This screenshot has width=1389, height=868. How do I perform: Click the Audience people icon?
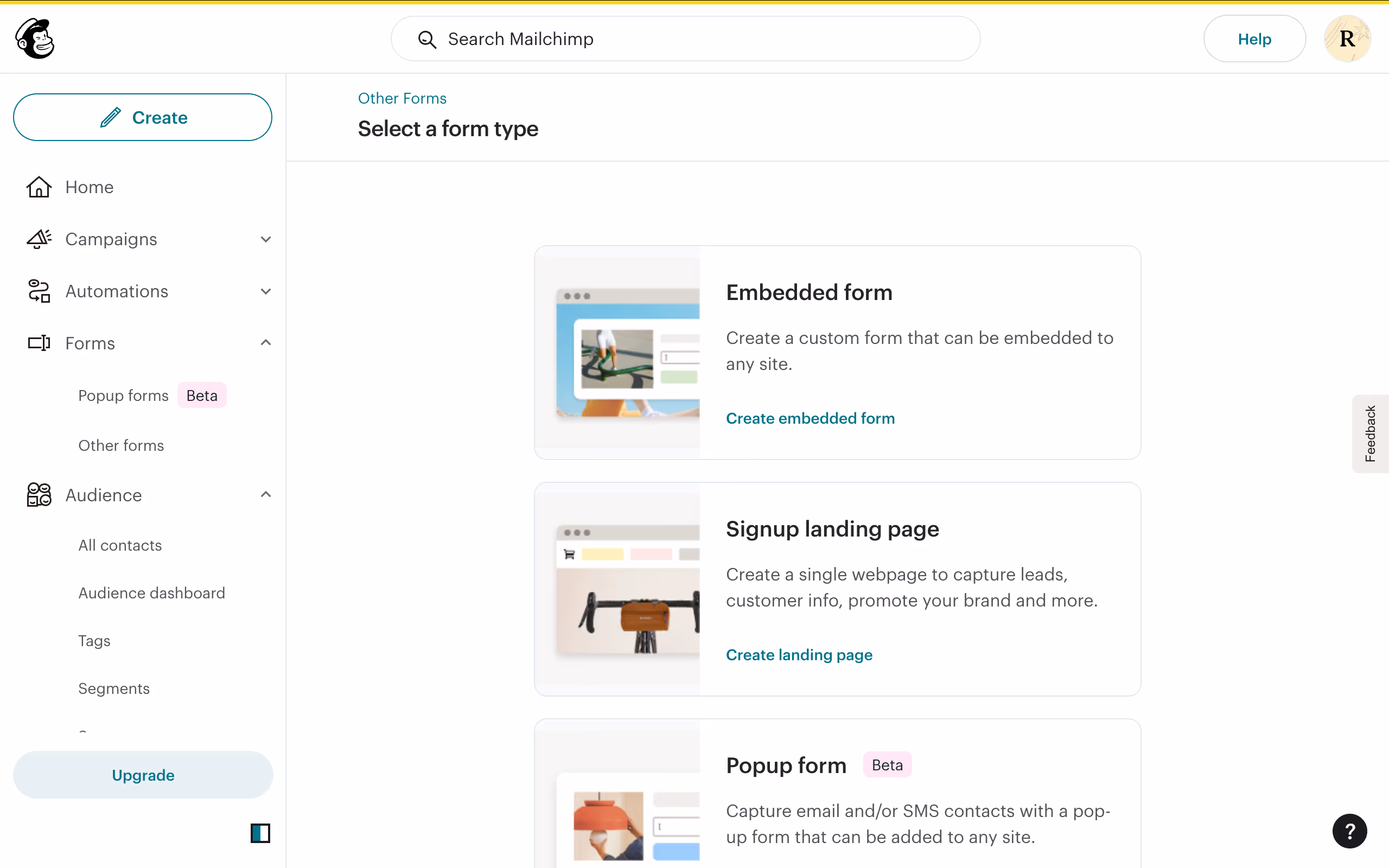coord(39,494)
